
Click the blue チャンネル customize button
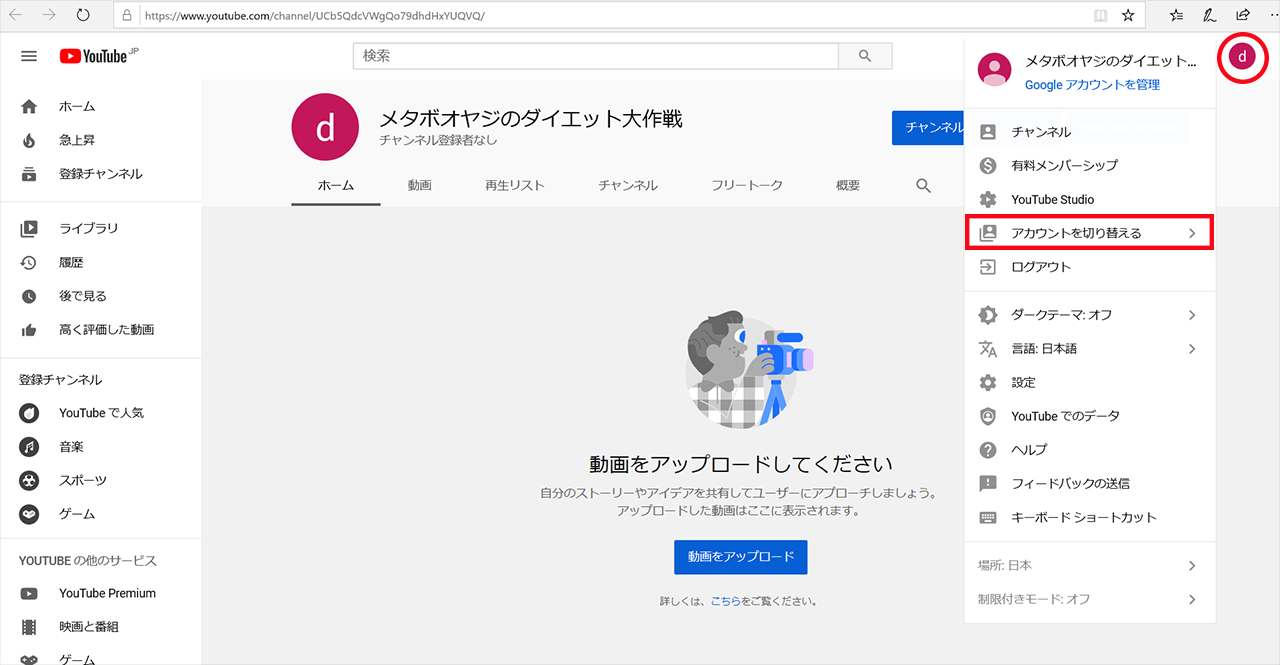point(928,128)
